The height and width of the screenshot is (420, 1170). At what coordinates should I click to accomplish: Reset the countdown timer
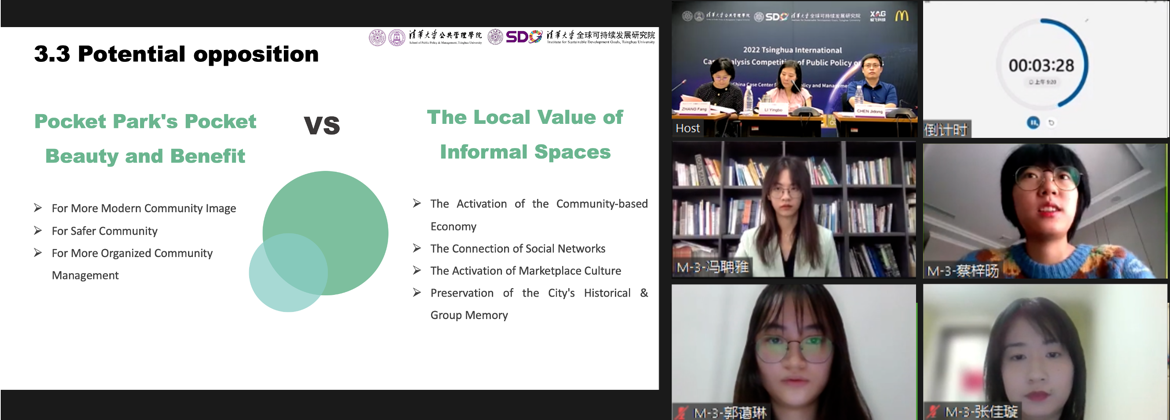(x=1051, y=122)
